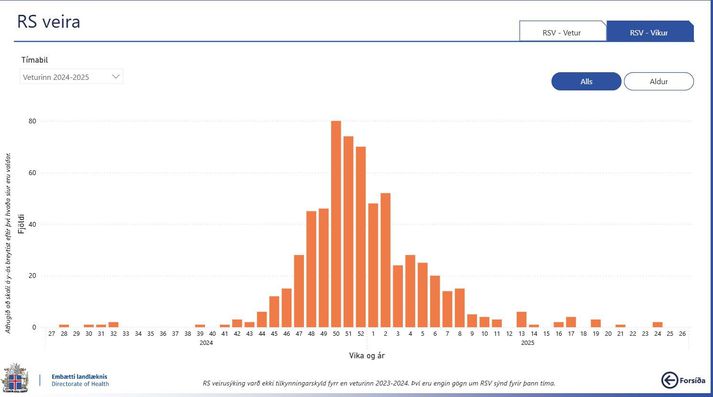
Task: Select the week 46 bar
Action: click(x=286, y=308)
